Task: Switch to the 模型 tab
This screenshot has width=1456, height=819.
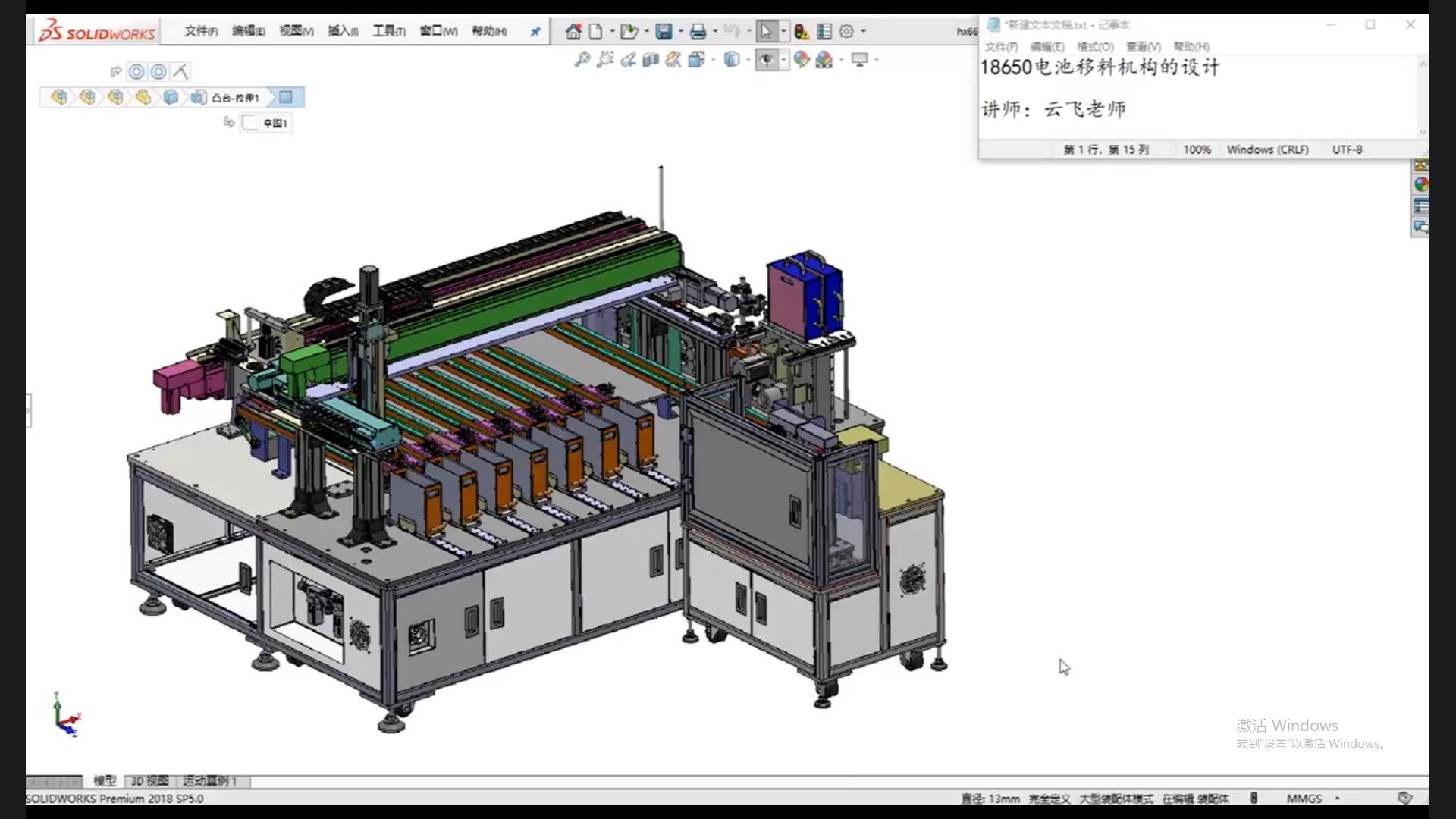Action: 105,781
